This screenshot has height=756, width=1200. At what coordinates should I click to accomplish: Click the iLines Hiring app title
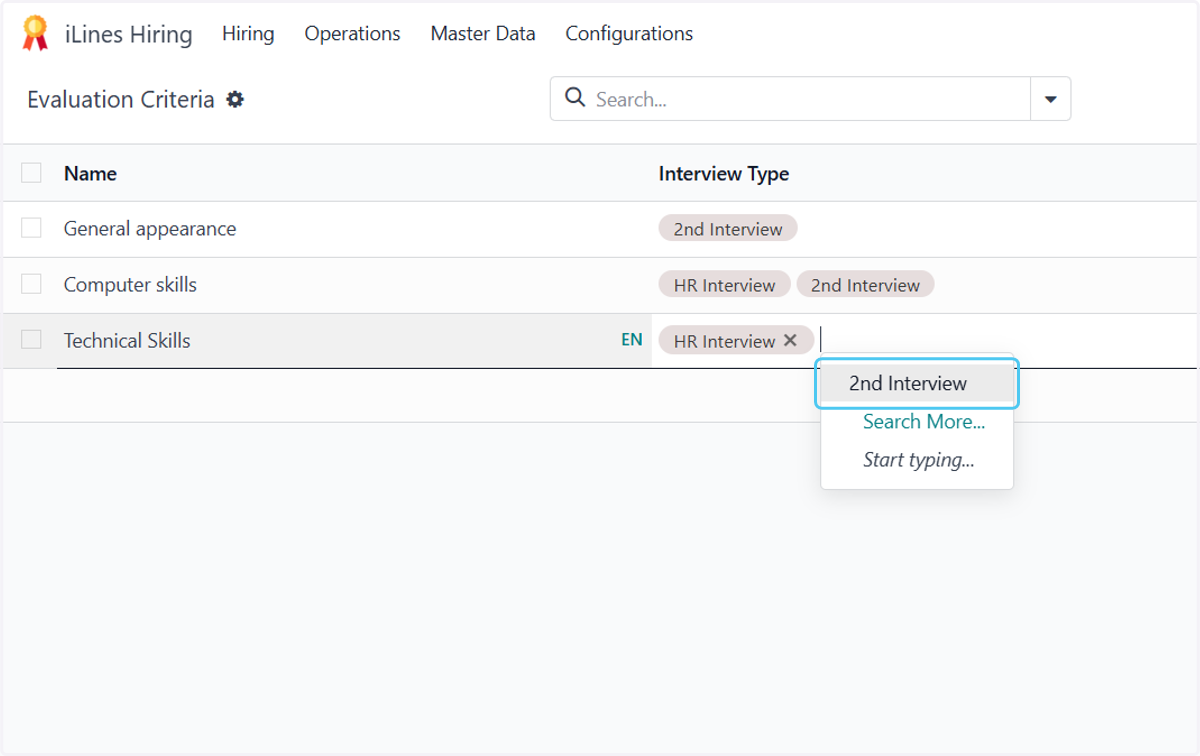point(129,34)
